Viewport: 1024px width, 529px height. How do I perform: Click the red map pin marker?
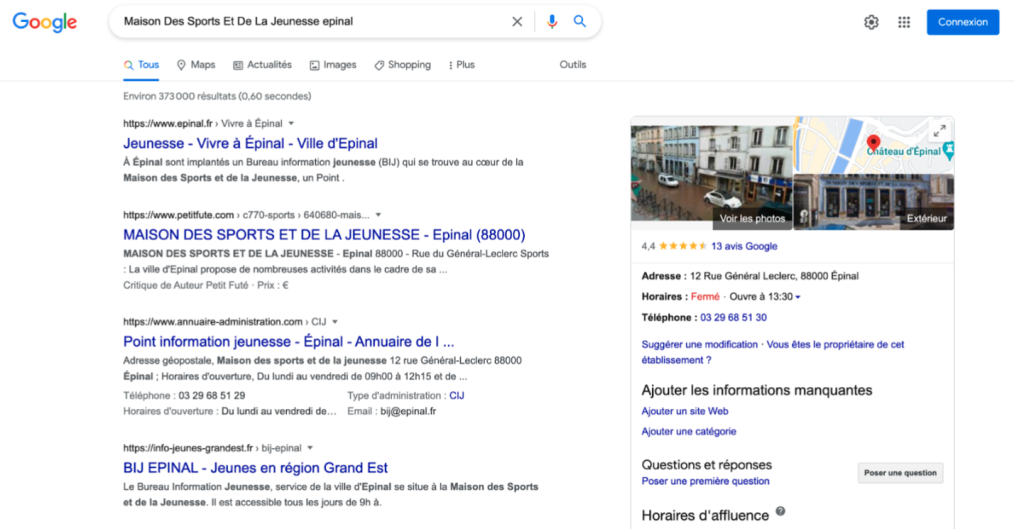(x=873, y=143)
